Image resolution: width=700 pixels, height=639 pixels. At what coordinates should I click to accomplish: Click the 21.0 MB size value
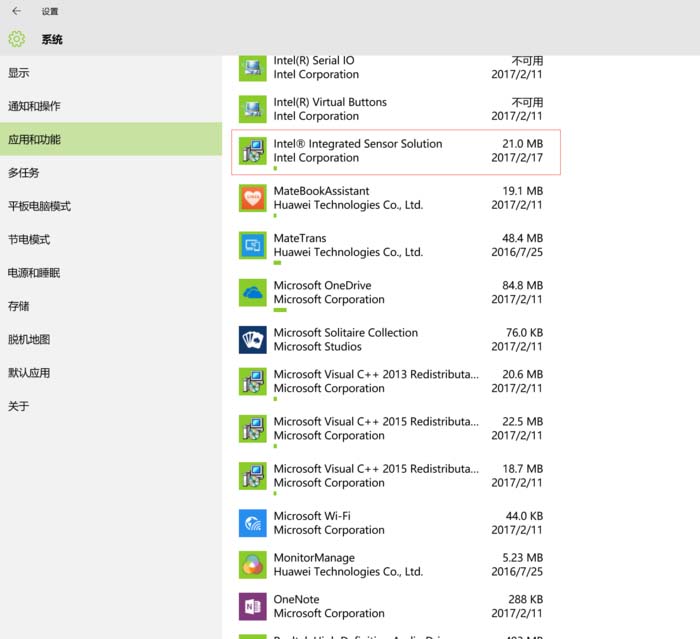(x=522, y=144)
